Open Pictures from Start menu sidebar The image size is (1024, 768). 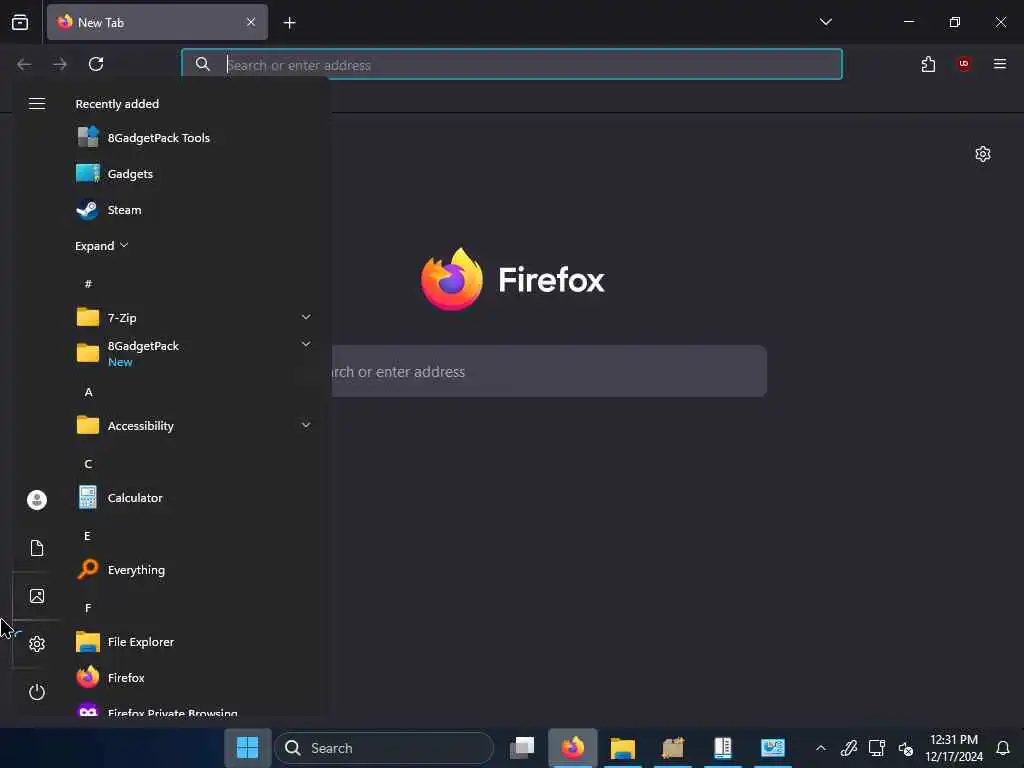coord(37,596)
